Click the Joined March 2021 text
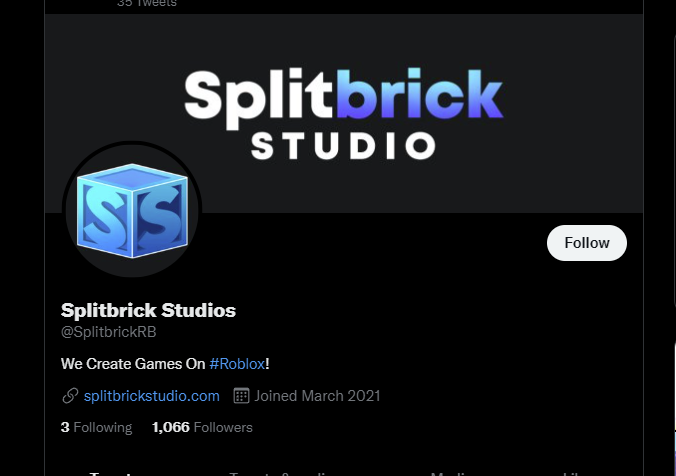 pyautogui.click(x=317, y=396)
